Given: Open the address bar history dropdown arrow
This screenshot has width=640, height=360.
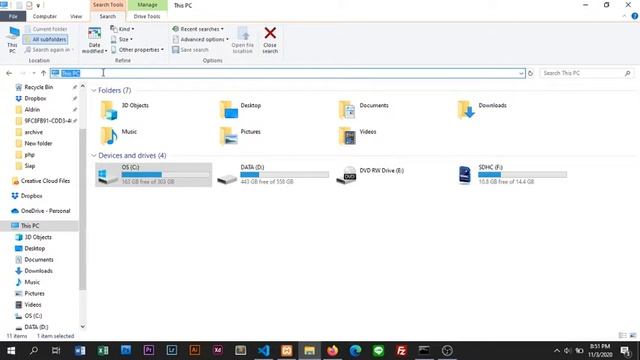Looking at the screenshot, I should 521,73.
